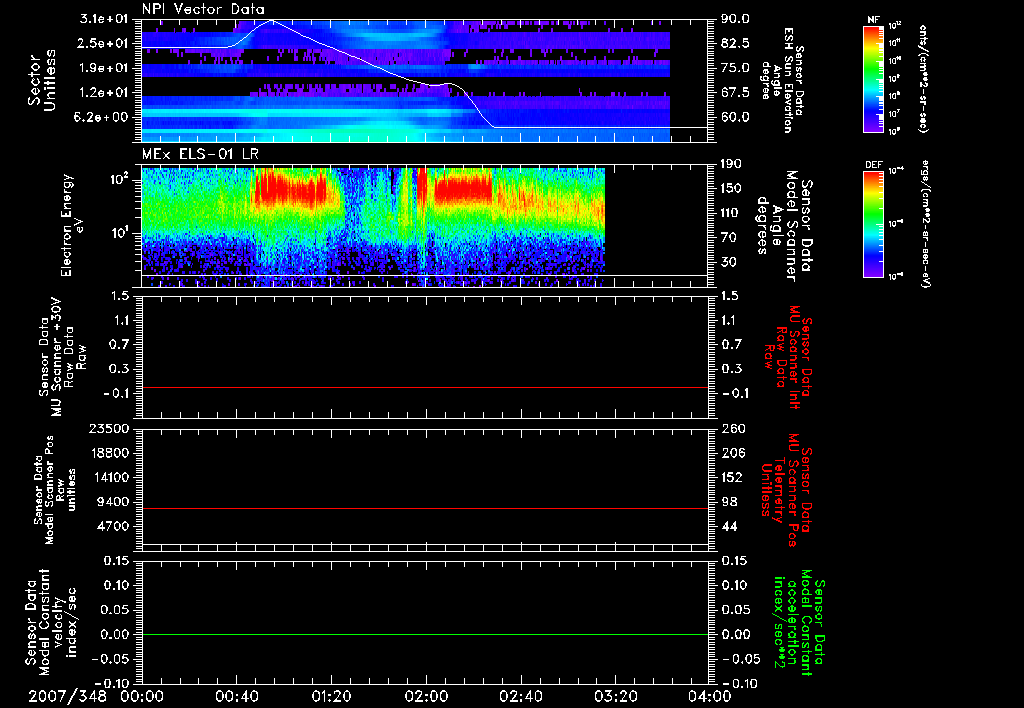
Task: Click the 260 telemetry tick value
Action: tap(732, 429)
